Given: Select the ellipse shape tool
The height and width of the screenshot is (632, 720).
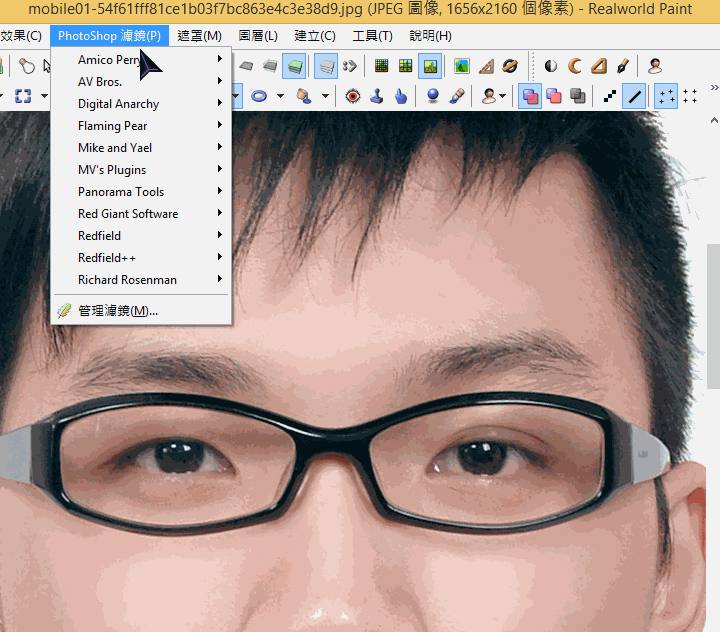Looking at the screenshot, I should (259, 96).
